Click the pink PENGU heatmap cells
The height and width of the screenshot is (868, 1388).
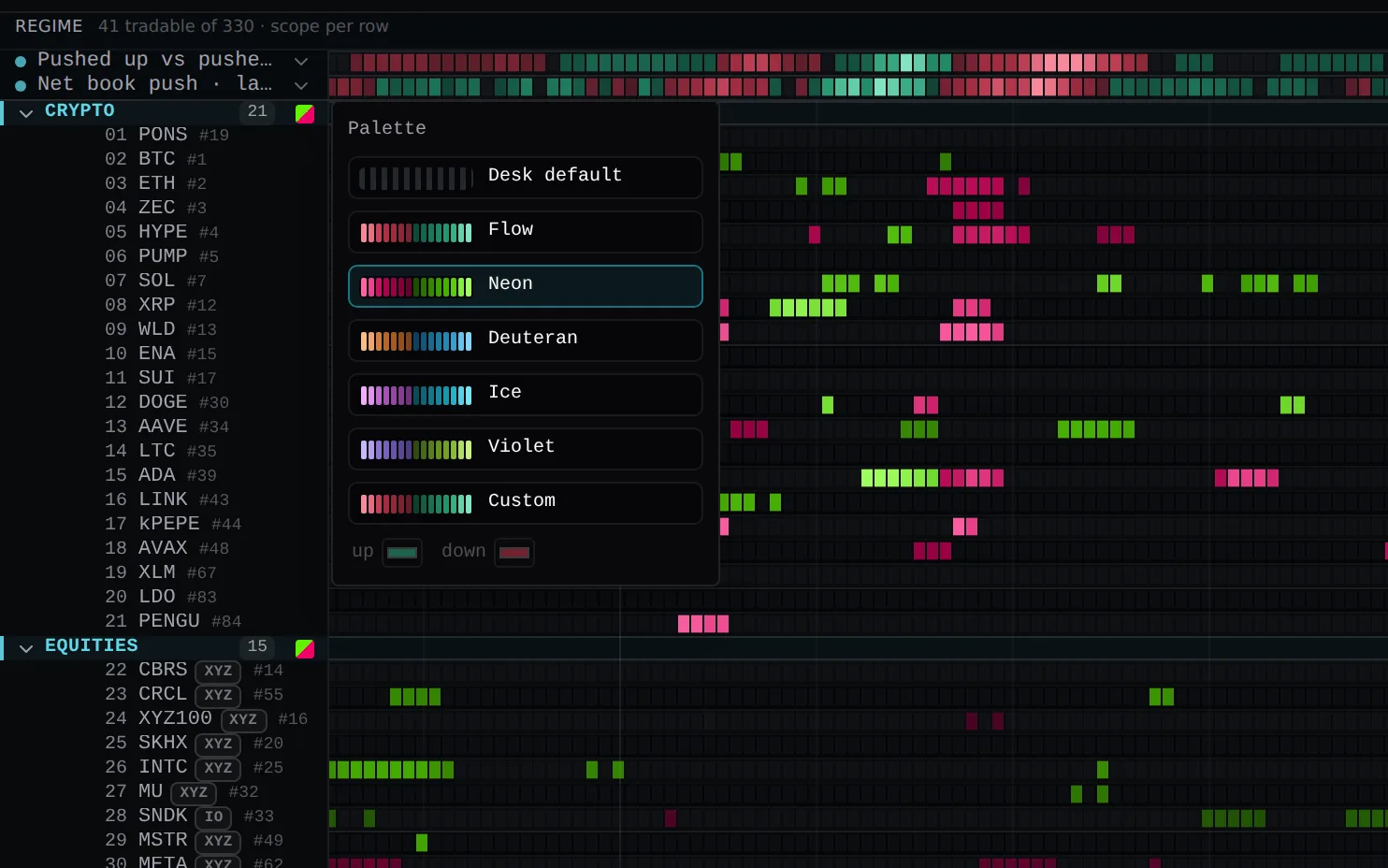[703, 624]
